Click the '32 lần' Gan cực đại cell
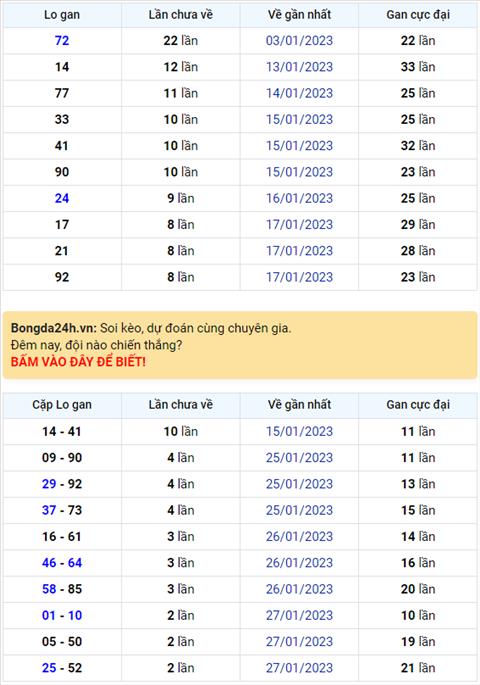 [418, 145]
